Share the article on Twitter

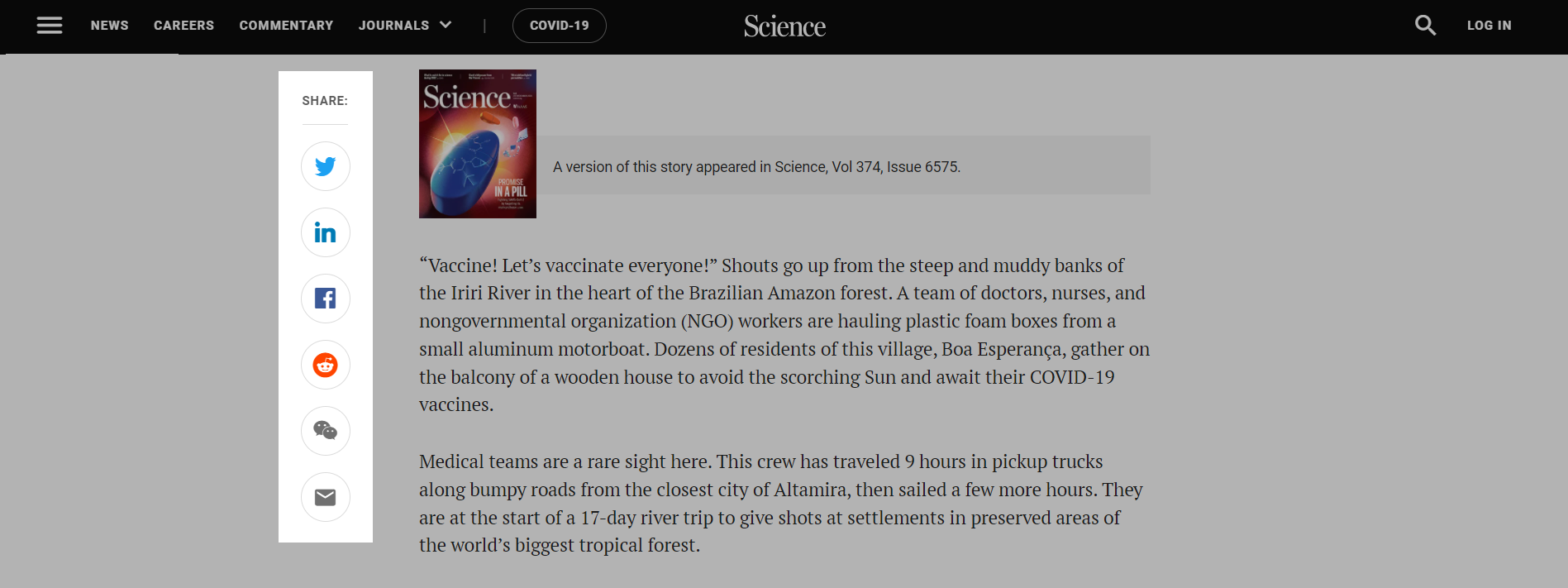(x=326, y=166)
